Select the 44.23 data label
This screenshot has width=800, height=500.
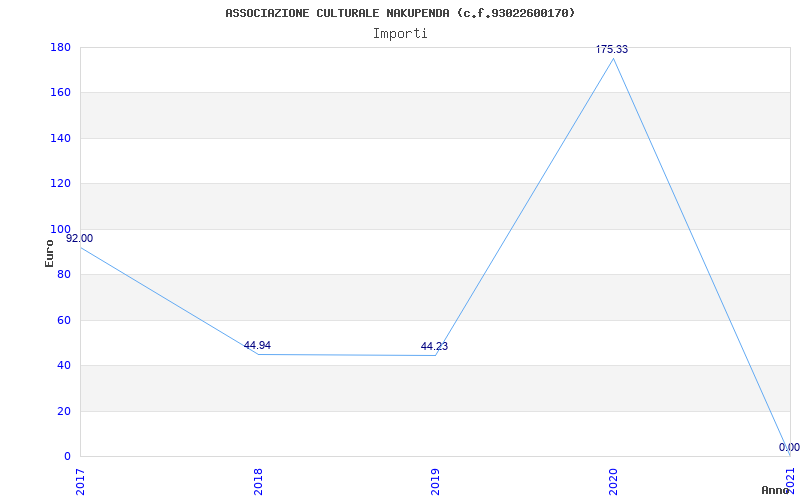coord(434,346)
